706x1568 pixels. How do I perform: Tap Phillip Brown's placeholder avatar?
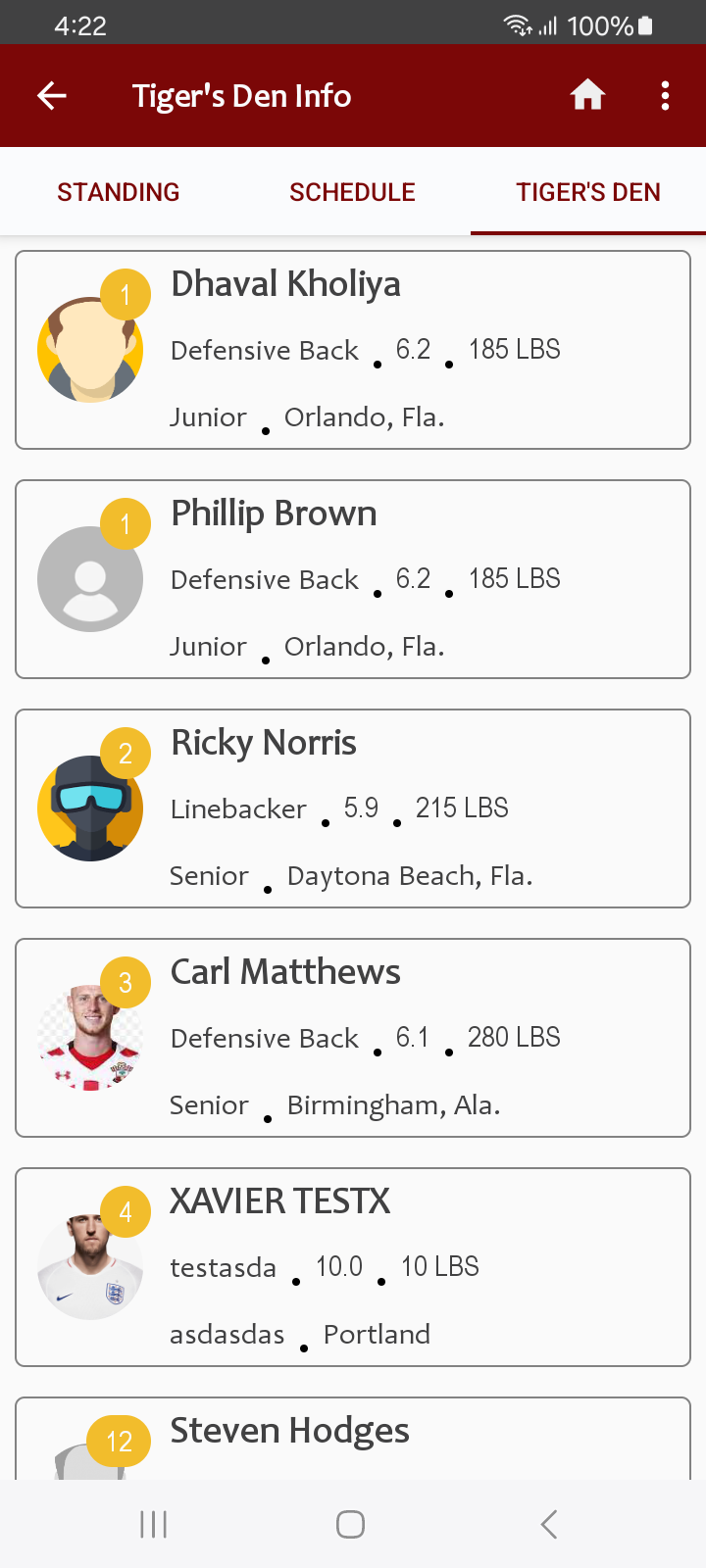click(x=89, y=580)
